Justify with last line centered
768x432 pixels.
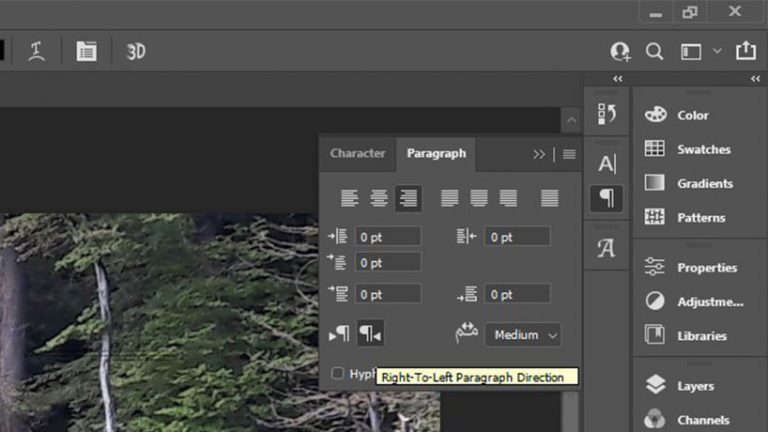(x=479, y=198)
